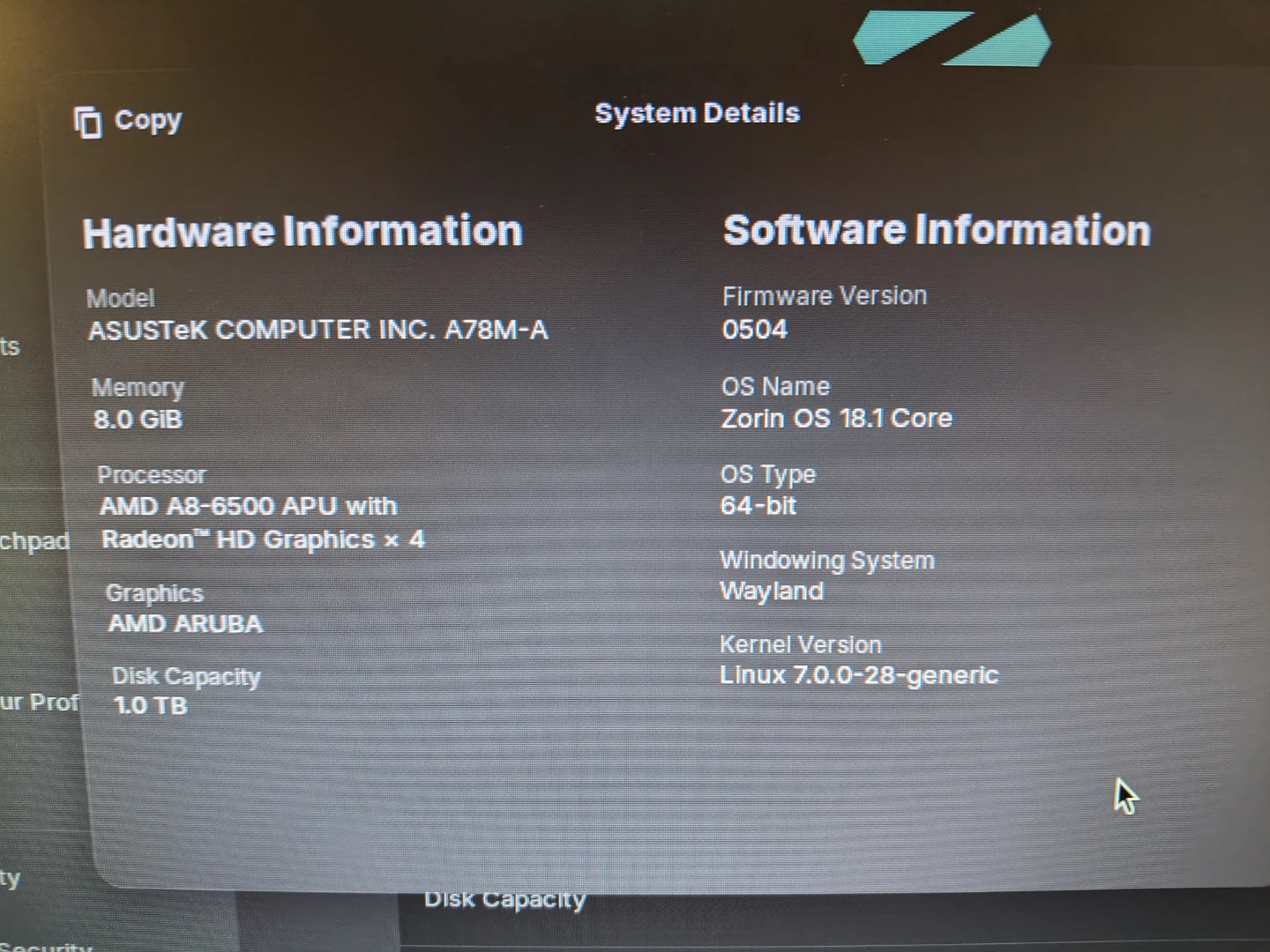Click Disk Capacity row in background window
This screenshot has height=952, width=1270.
[x=504, y=900]
